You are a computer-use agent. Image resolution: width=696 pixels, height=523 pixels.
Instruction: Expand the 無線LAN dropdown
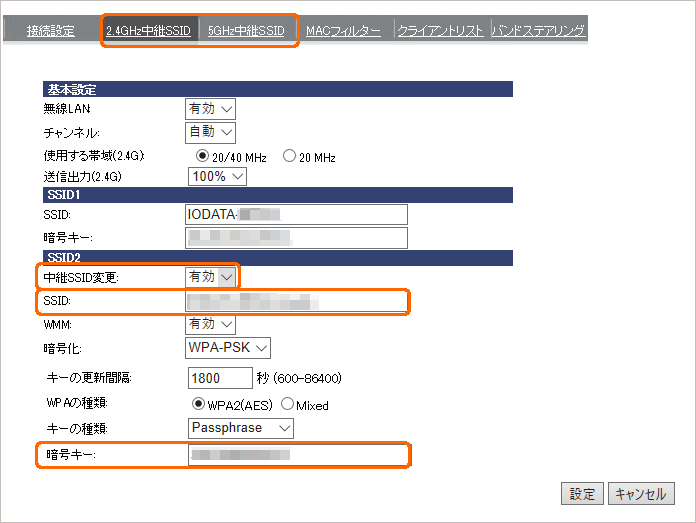(211, 108)
